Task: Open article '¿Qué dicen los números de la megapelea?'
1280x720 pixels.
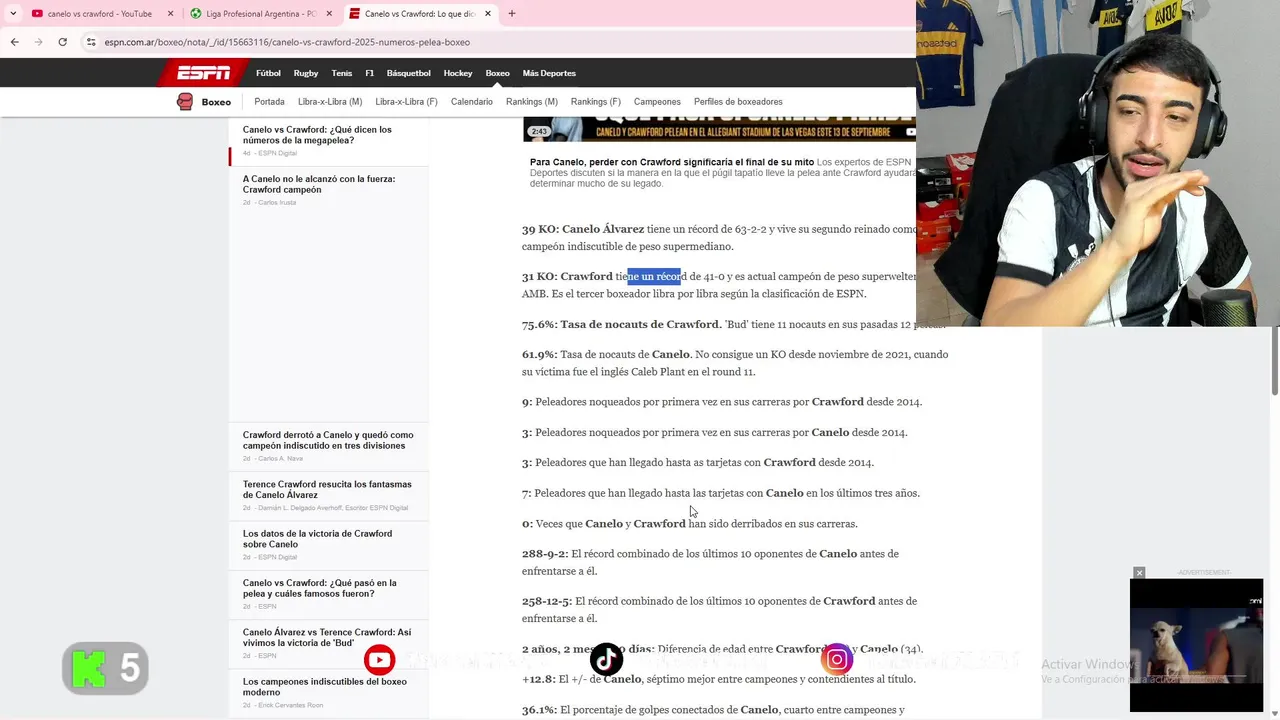Action: [317, 135]
